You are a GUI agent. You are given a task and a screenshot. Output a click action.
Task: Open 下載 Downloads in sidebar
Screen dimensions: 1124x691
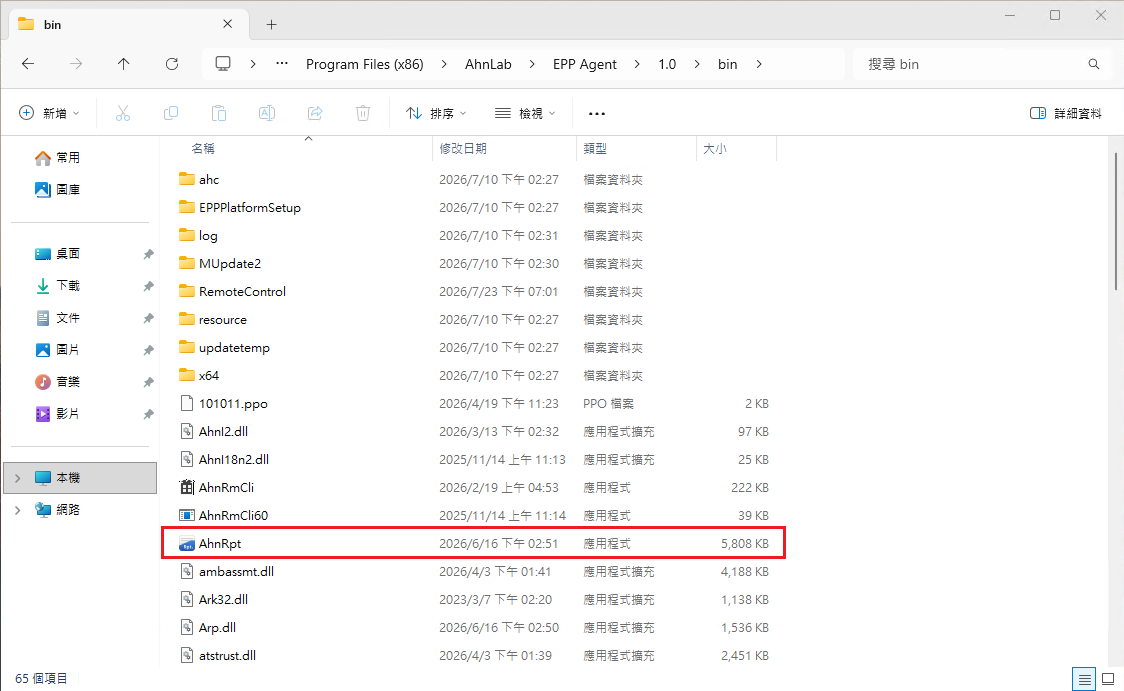57,285
